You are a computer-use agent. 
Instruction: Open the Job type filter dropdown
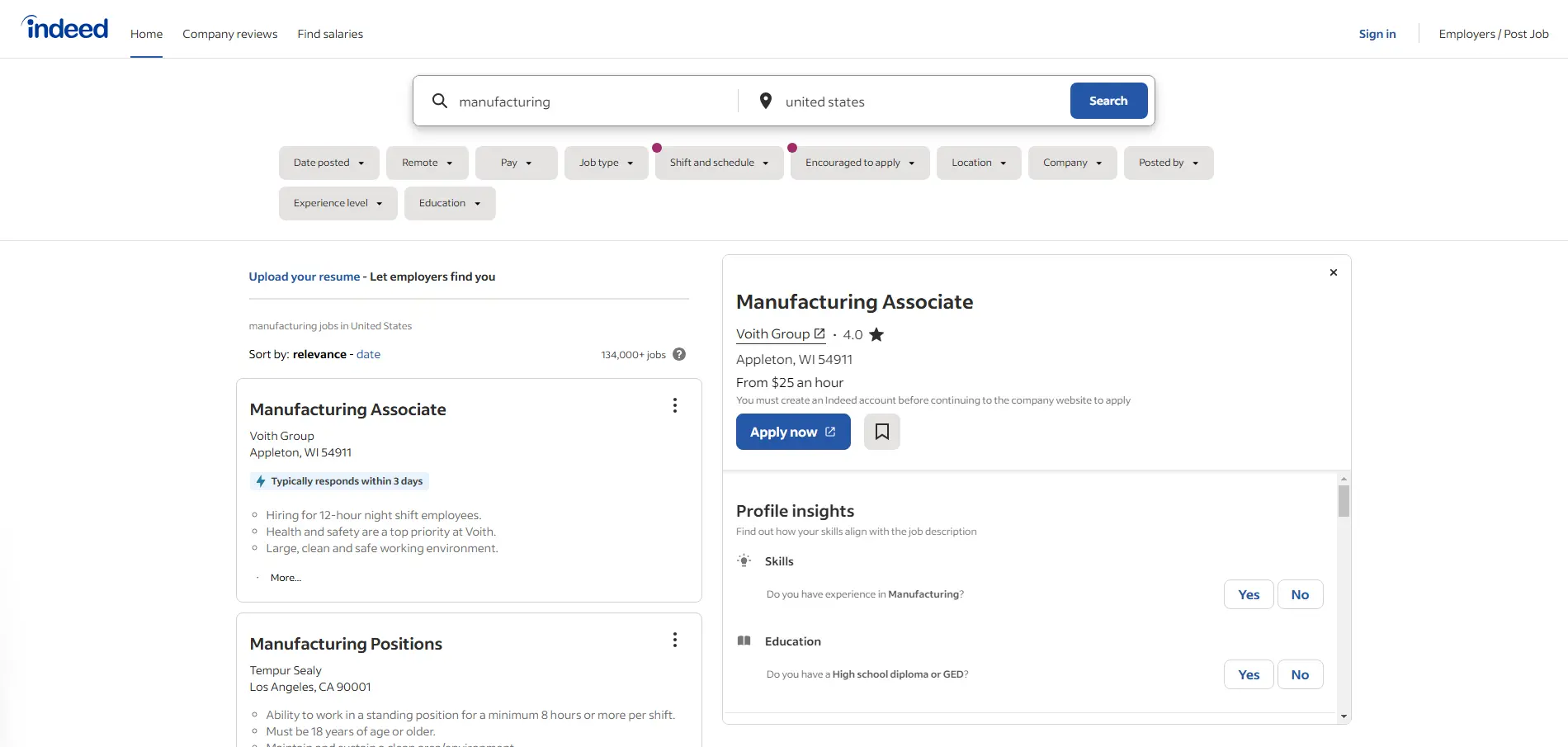pyautogui.click(x=607, y=163)
